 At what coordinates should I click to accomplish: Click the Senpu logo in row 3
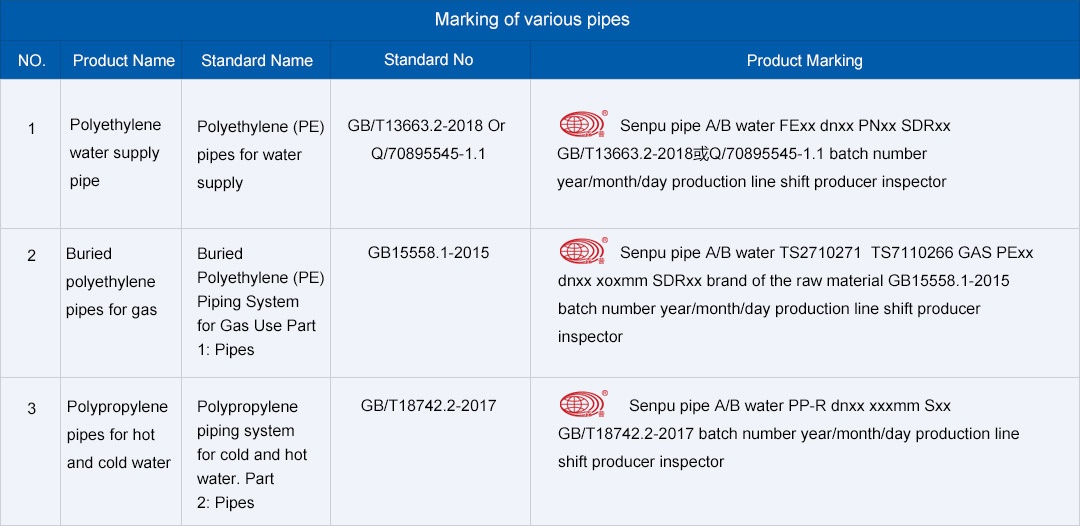pos(583,405)
